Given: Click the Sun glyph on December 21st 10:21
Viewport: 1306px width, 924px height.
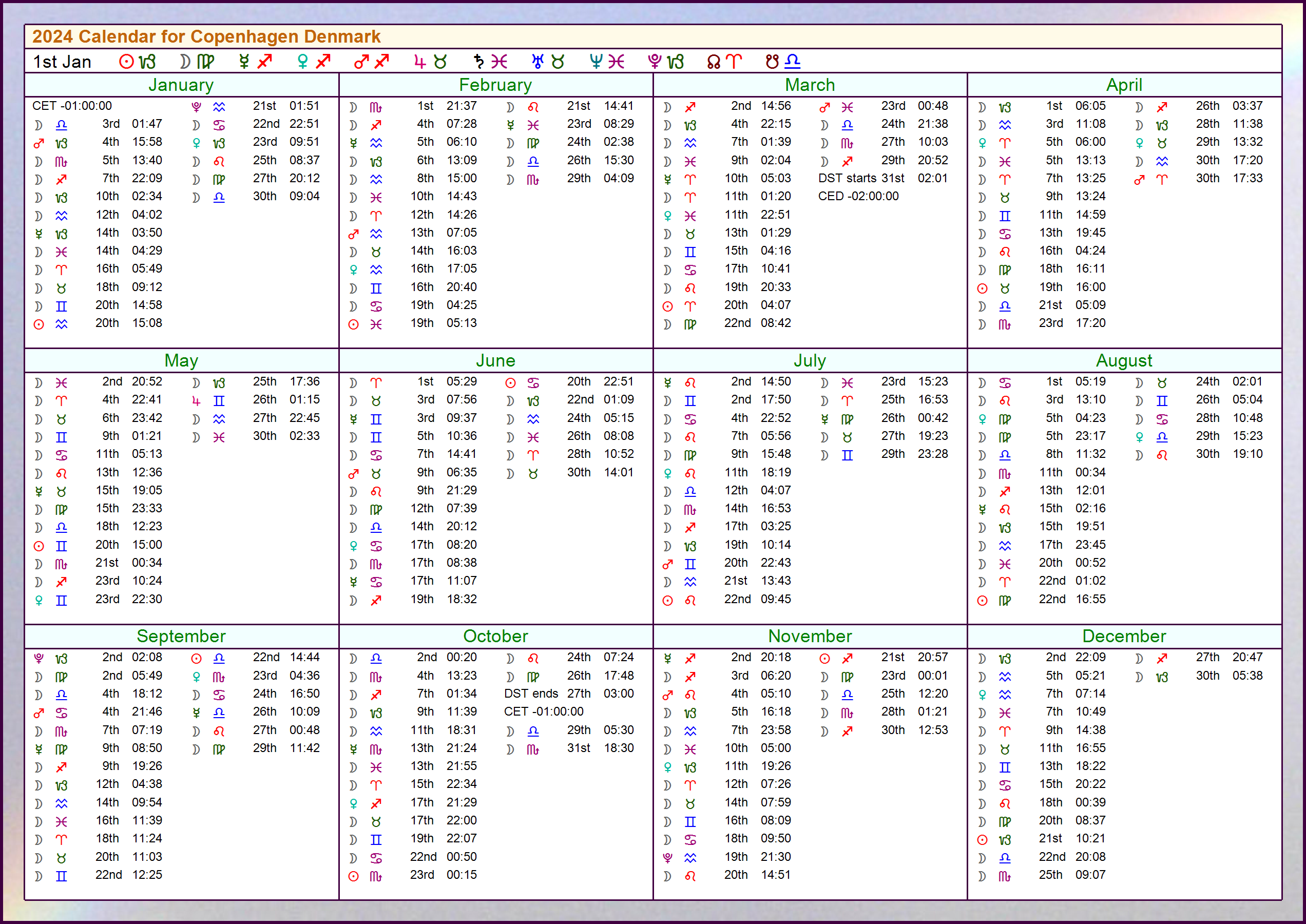Looking at the screenshot, I should (982, 840).
